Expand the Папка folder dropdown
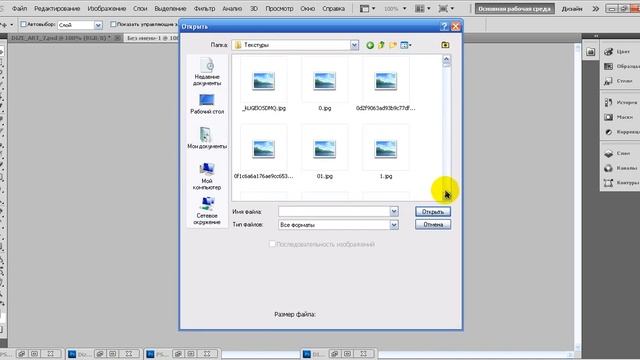The image size is (640, 360). pos(354,45)
